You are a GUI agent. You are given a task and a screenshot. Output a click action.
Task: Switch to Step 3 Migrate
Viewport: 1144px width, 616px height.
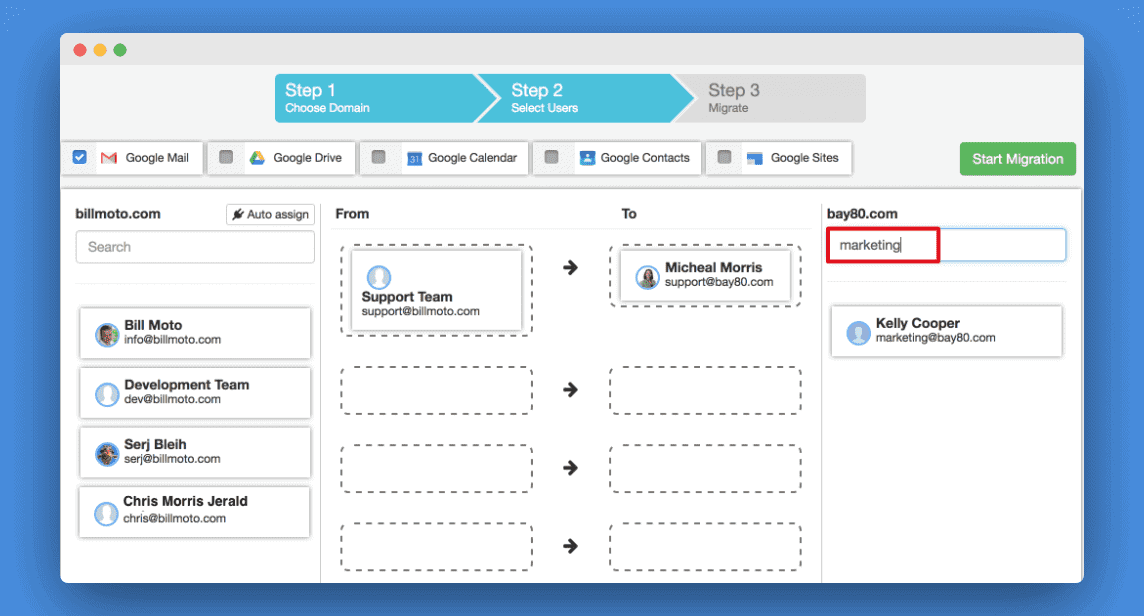click(x=760, y=98)
